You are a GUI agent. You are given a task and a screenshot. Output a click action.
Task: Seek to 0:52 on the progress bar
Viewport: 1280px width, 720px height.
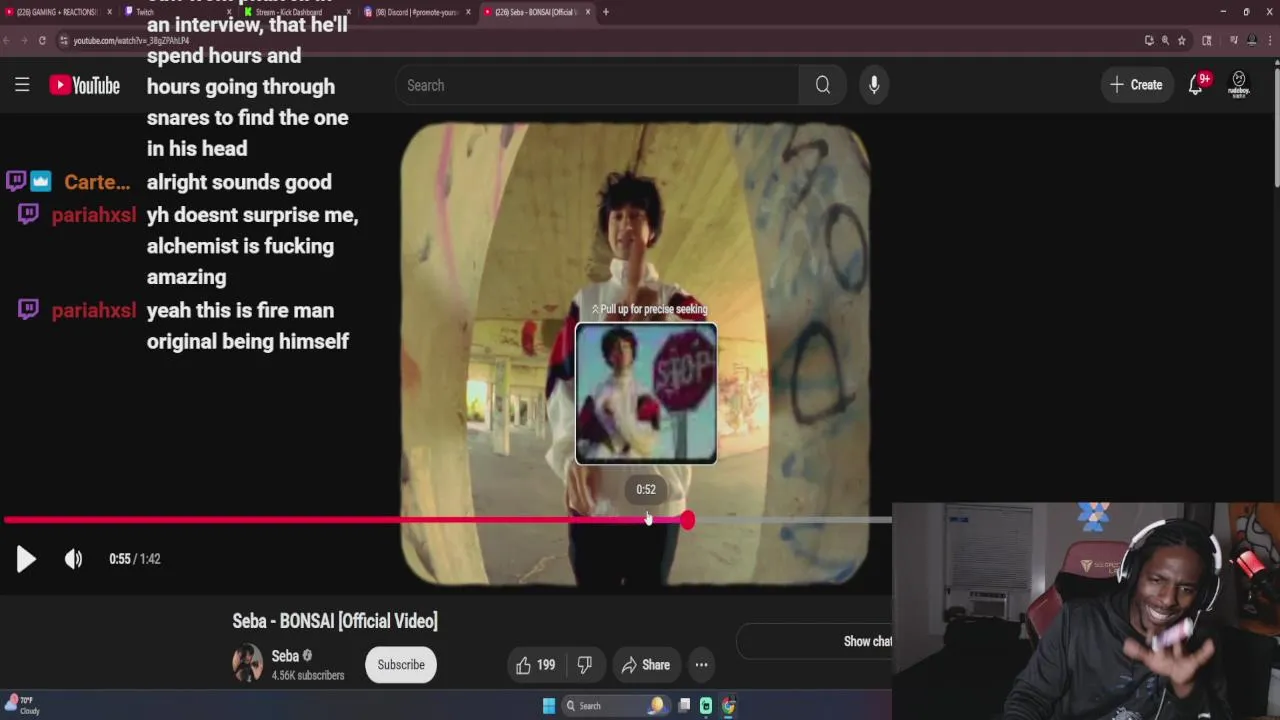(x=646, y=520)
